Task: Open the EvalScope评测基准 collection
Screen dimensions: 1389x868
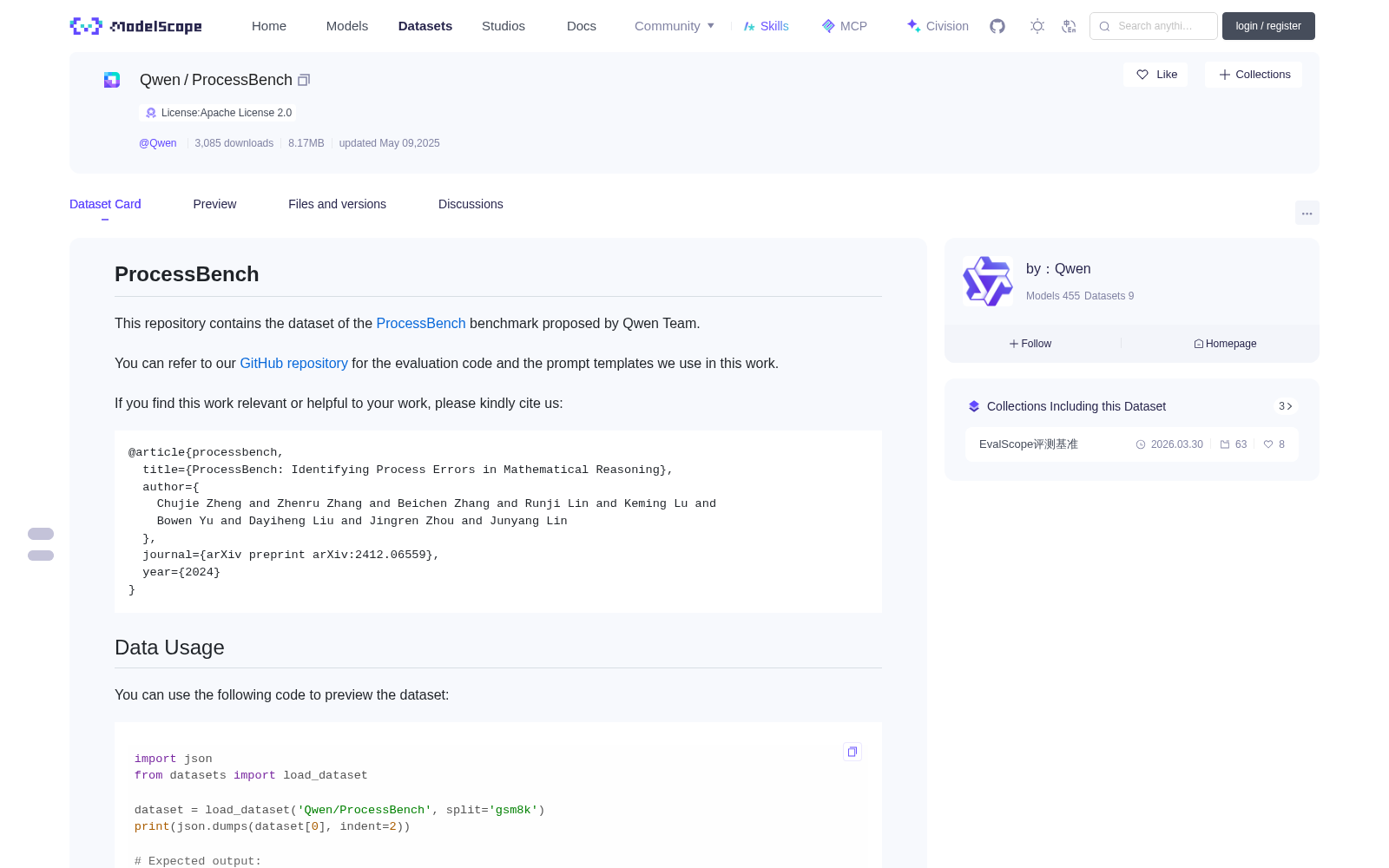Action: pyautogui.click(x=1132, y=444)
